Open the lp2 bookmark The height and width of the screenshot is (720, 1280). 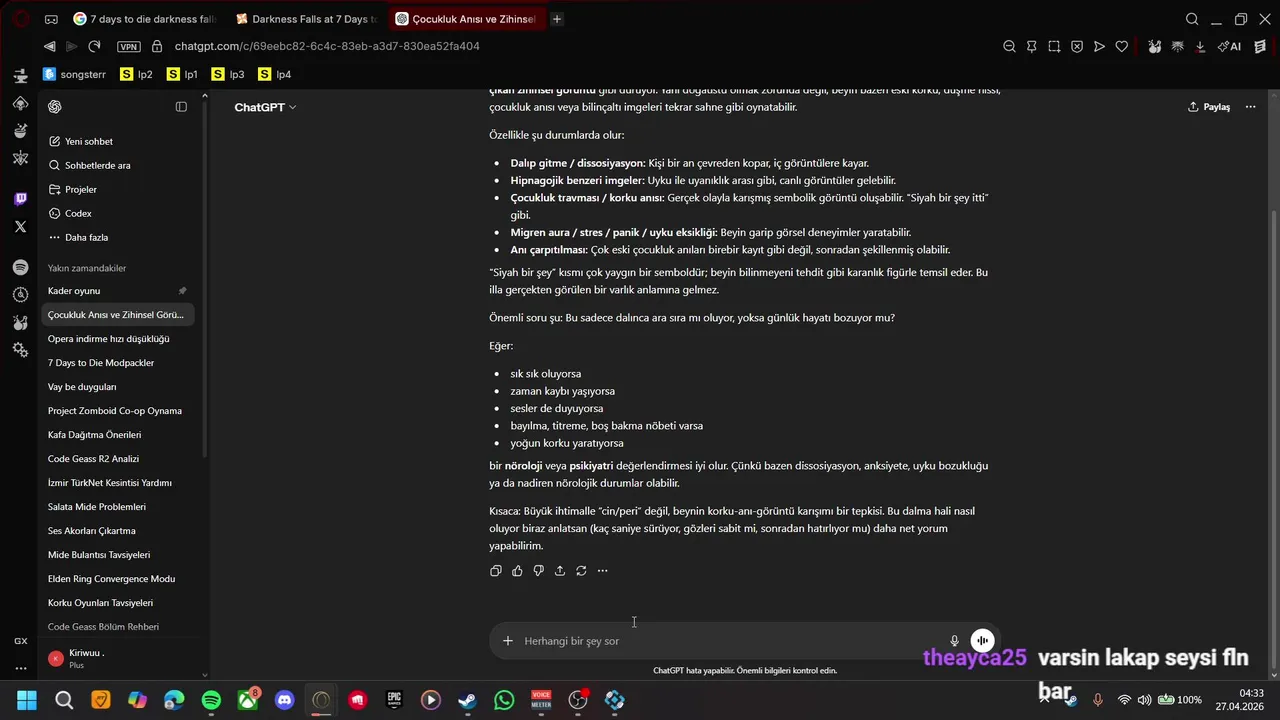137,74
